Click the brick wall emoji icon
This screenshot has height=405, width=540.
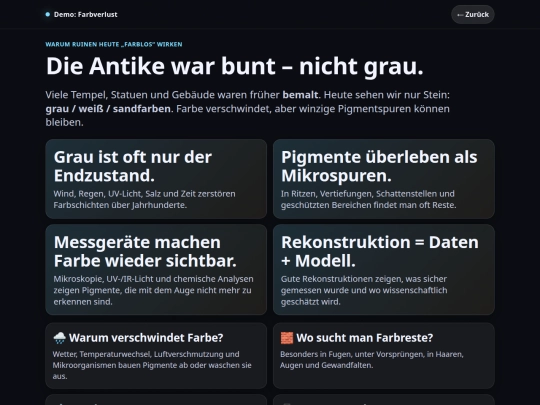tap(287, 338)
